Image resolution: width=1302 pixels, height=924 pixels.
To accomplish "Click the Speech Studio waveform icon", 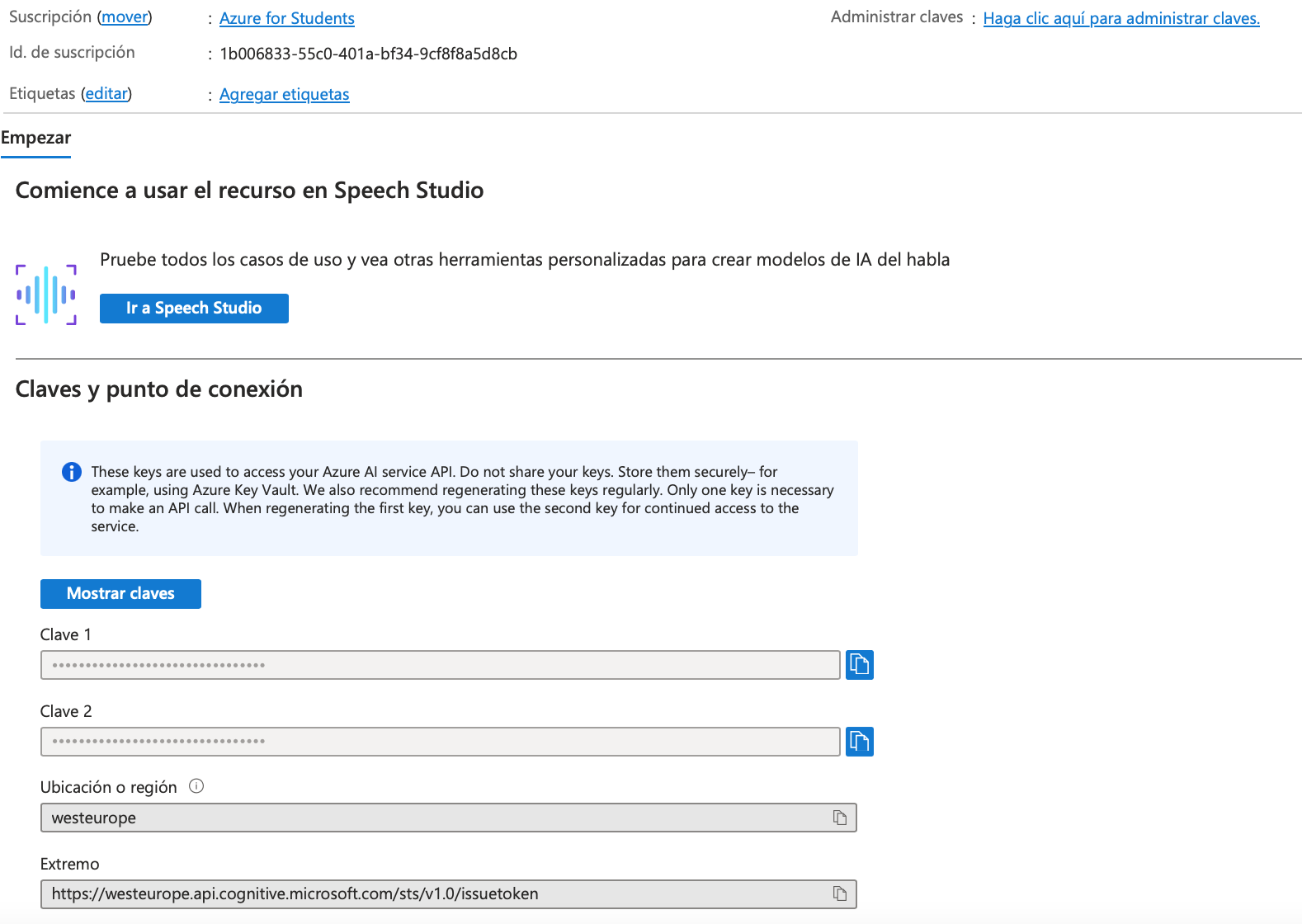I will click(x=46, y=295).
